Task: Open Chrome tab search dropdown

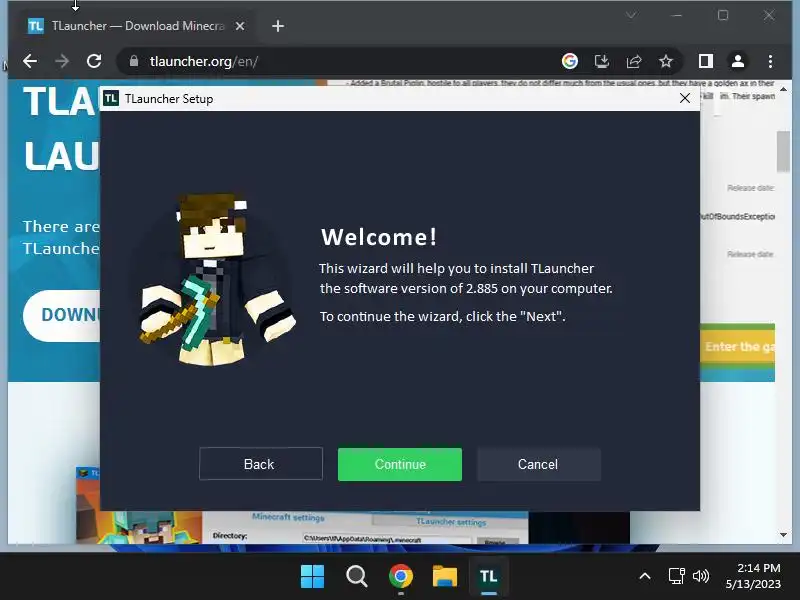Action: (x=631, y=15)
